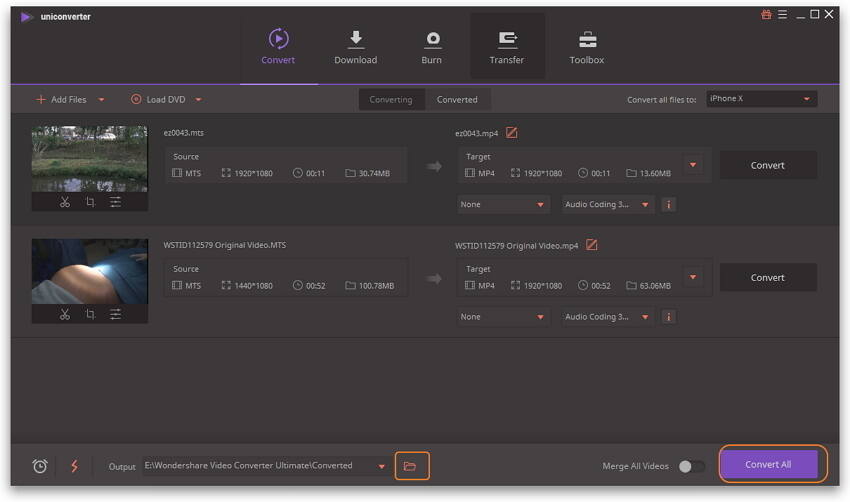Click Load DVD button
This screenshot has width=850, height=502.
point(158,100)
